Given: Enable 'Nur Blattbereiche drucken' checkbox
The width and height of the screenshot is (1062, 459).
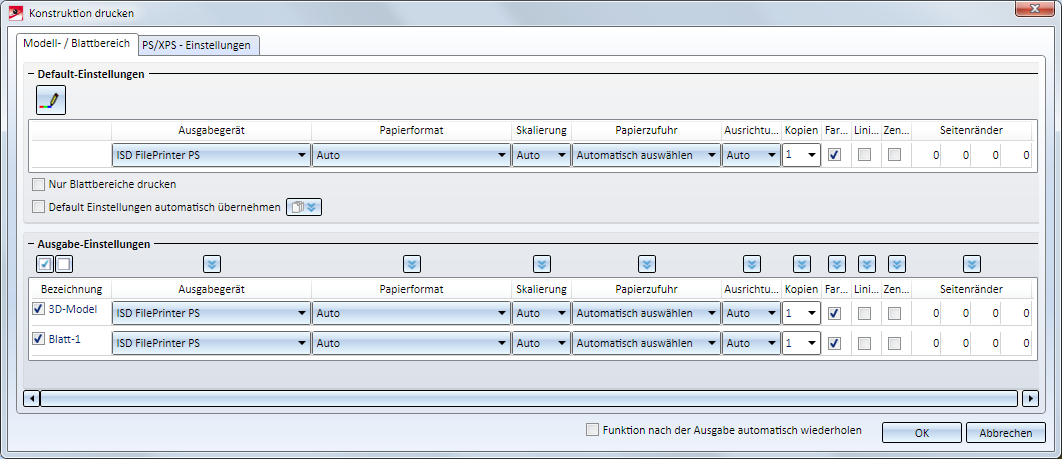Looking at the screenshot, I should click(39, 185).
